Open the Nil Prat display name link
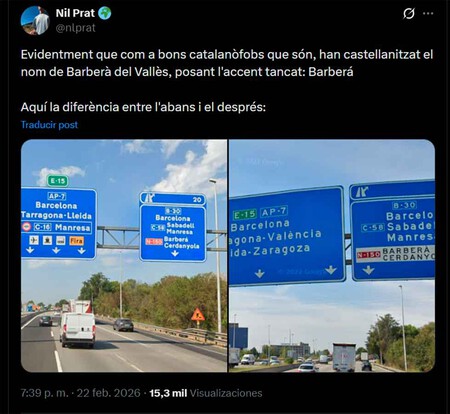450x414 pixels. tap(75, 13)
